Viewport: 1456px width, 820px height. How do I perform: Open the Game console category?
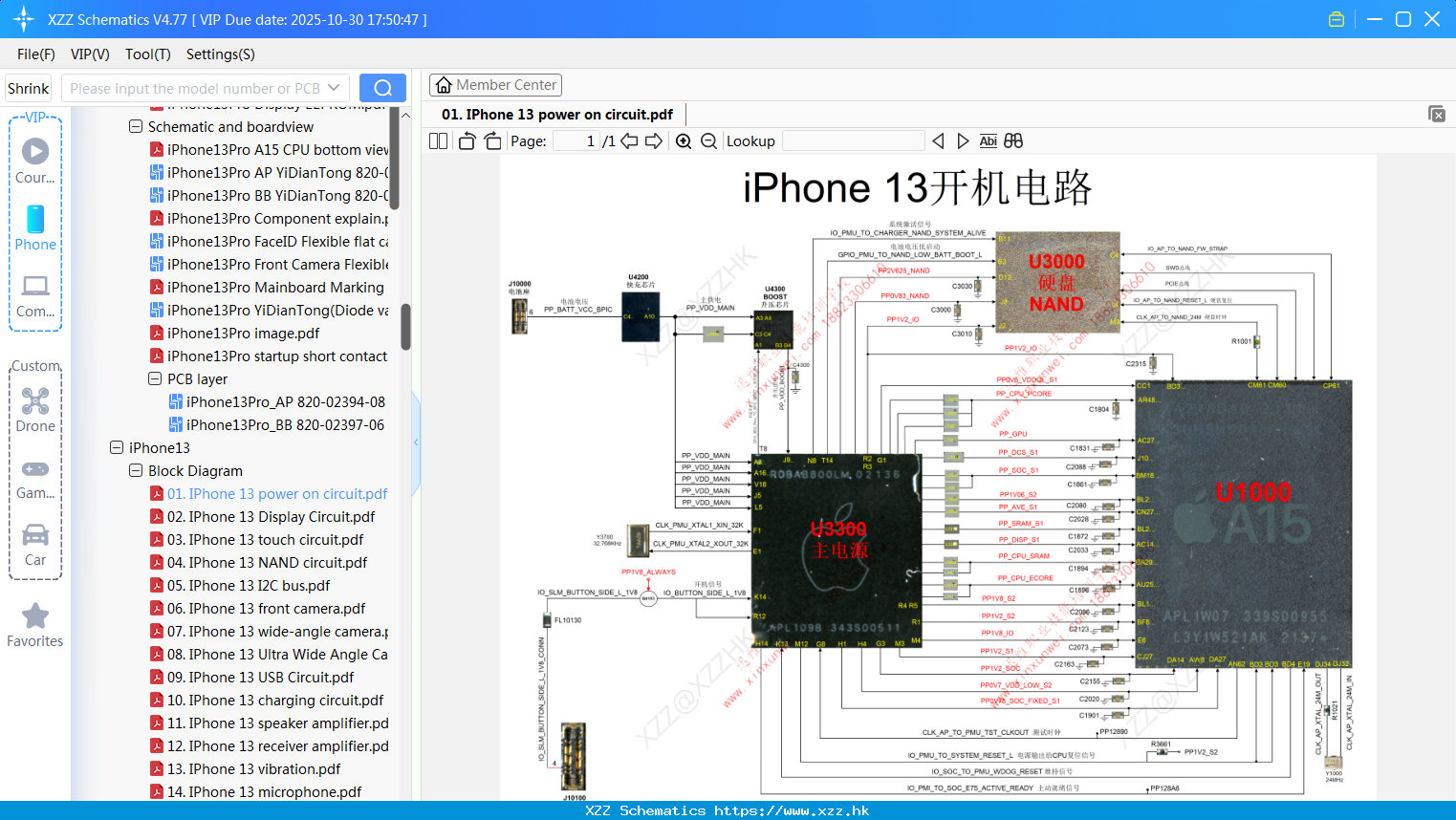[x=35, y=479]
